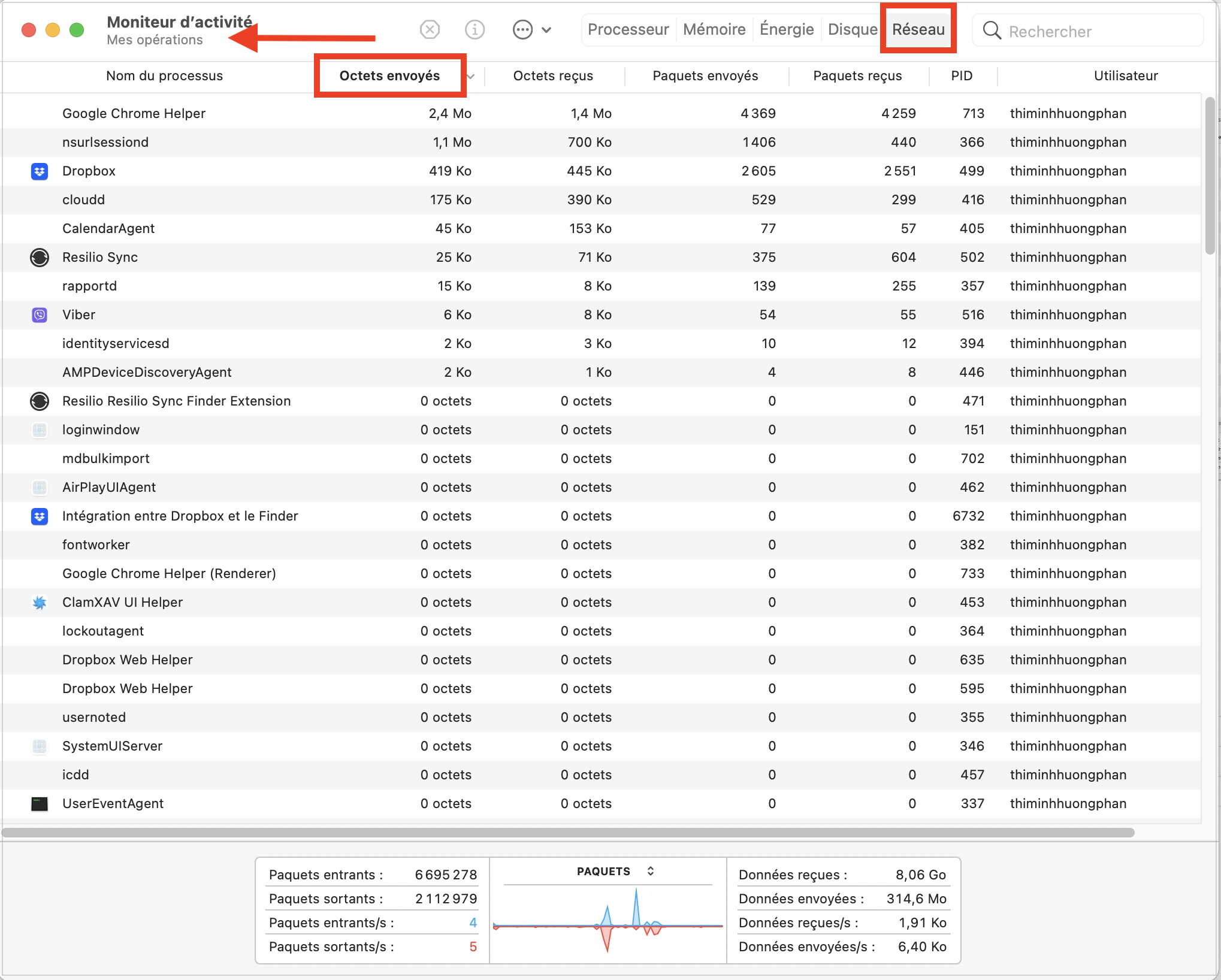Click the Paquets sortants value 2 112 979
The height and width of the screenshot is (980, 1221).
click(446, 899)
